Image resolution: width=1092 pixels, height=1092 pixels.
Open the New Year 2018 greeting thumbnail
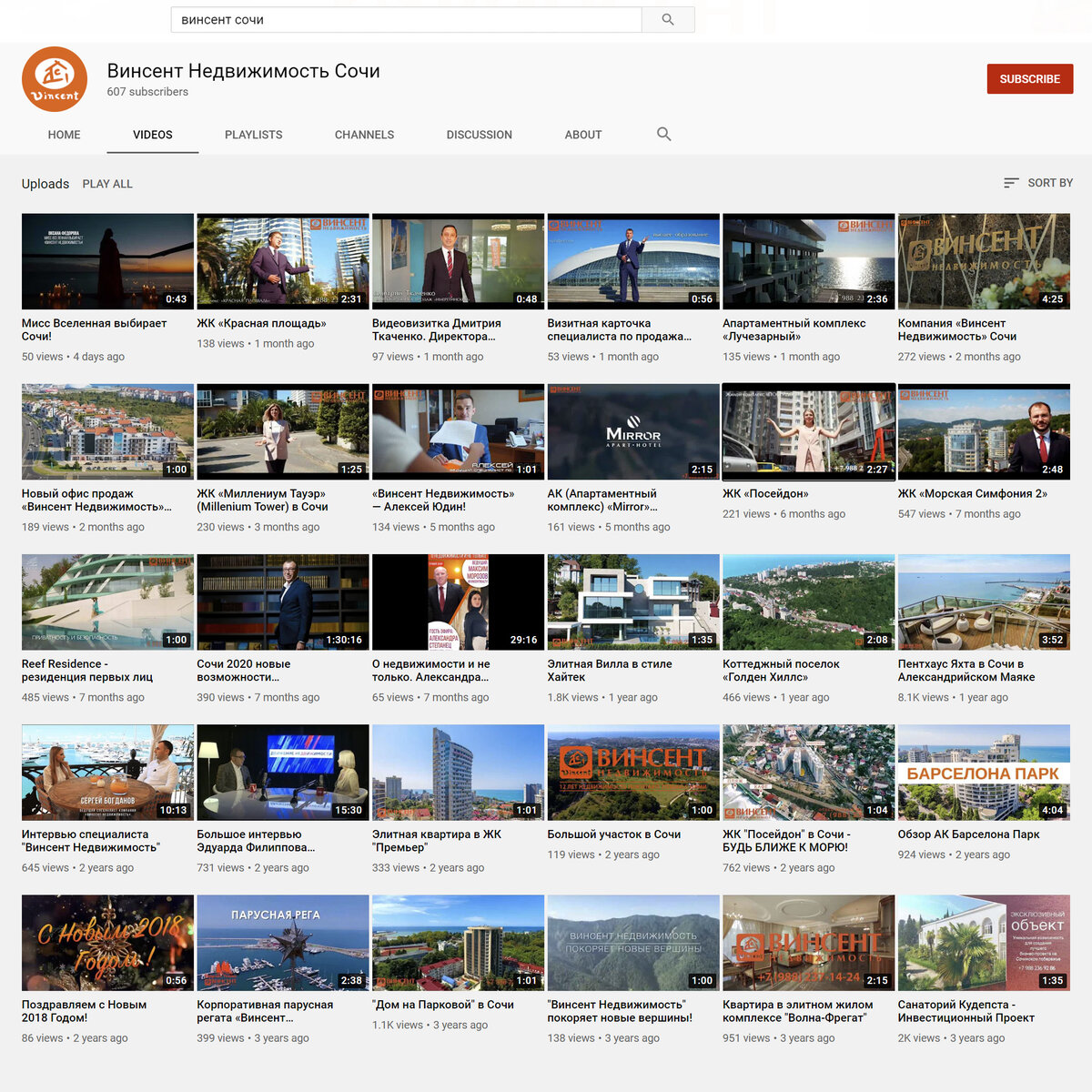coord(107,943)
